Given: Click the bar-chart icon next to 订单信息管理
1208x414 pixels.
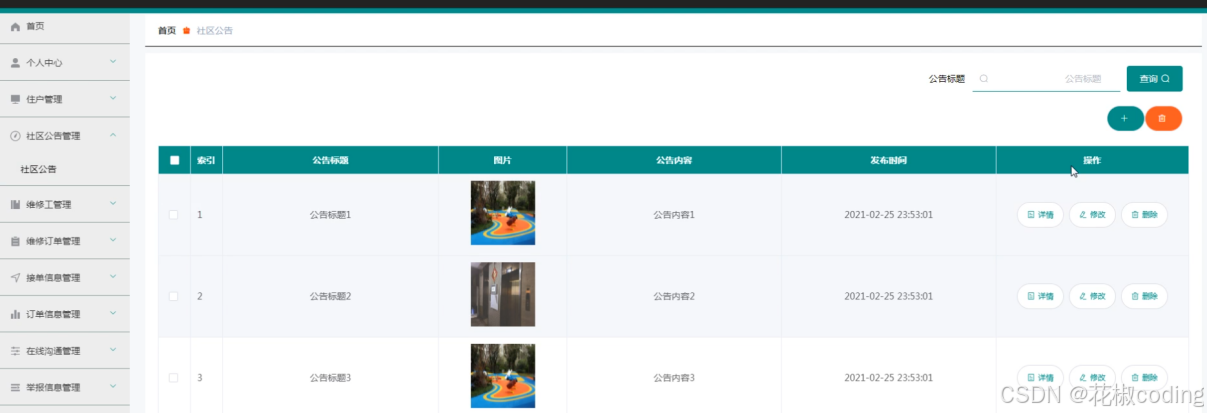Looking at the screenshot, I should coord(15,314).
